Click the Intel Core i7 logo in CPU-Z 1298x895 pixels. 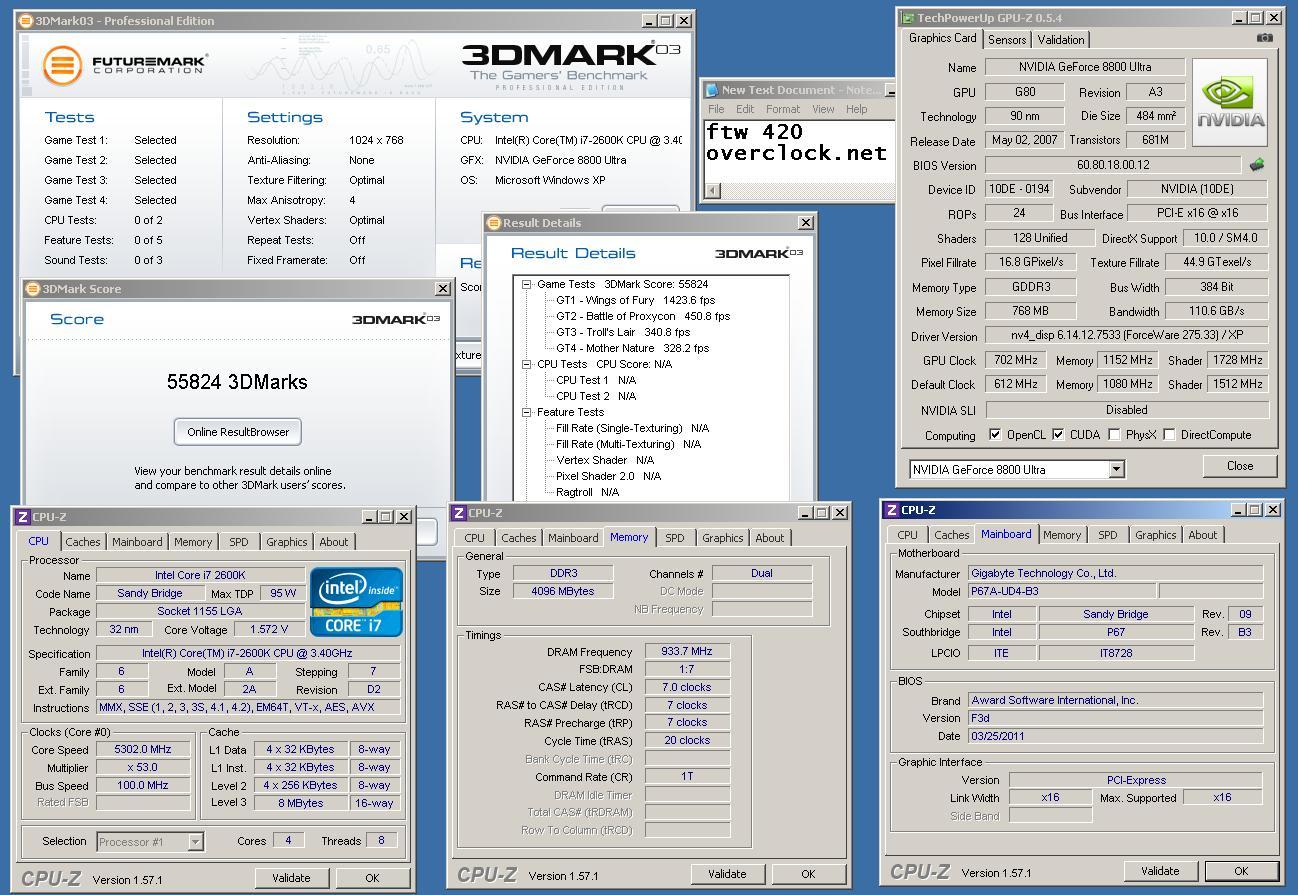click(x=356, y=602)
